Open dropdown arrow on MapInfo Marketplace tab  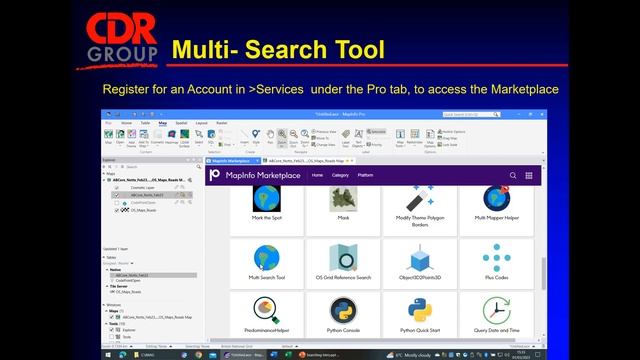click(258, 161)
